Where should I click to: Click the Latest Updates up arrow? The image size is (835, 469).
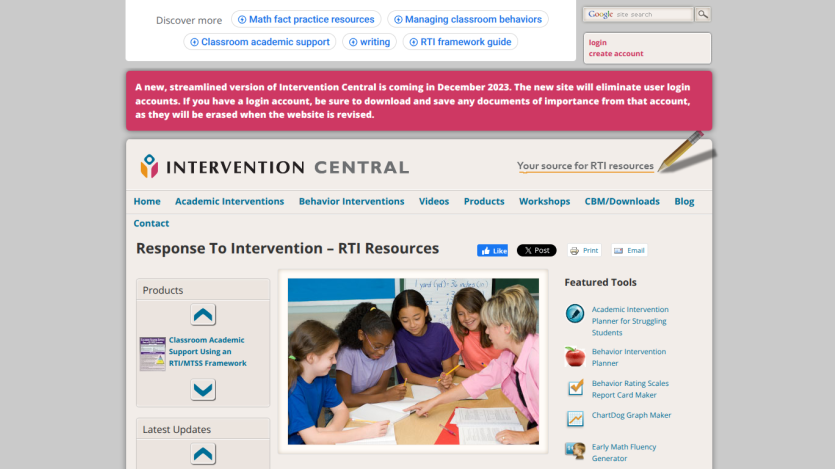pyautogui.click(x=203, y=454)
